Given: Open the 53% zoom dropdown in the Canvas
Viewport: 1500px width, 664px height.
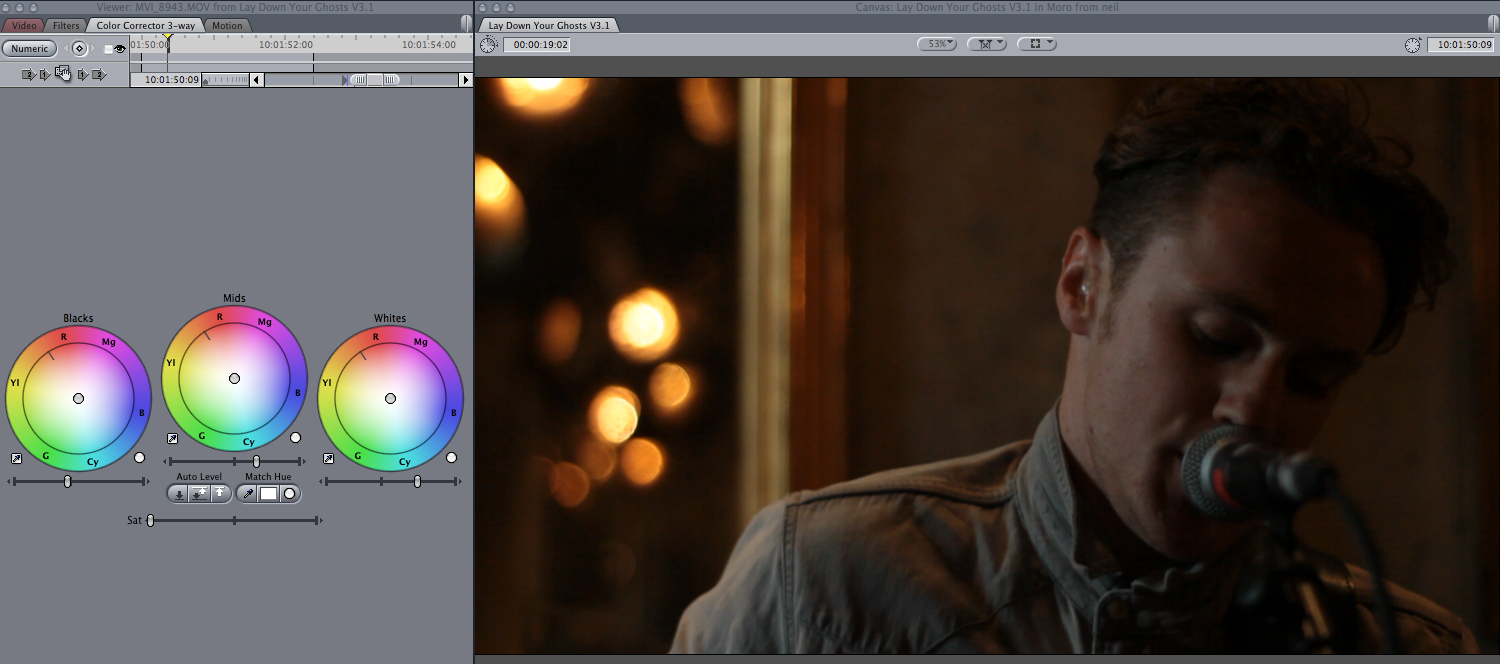Looking at the screenshot, I should (x=935, y=43).
